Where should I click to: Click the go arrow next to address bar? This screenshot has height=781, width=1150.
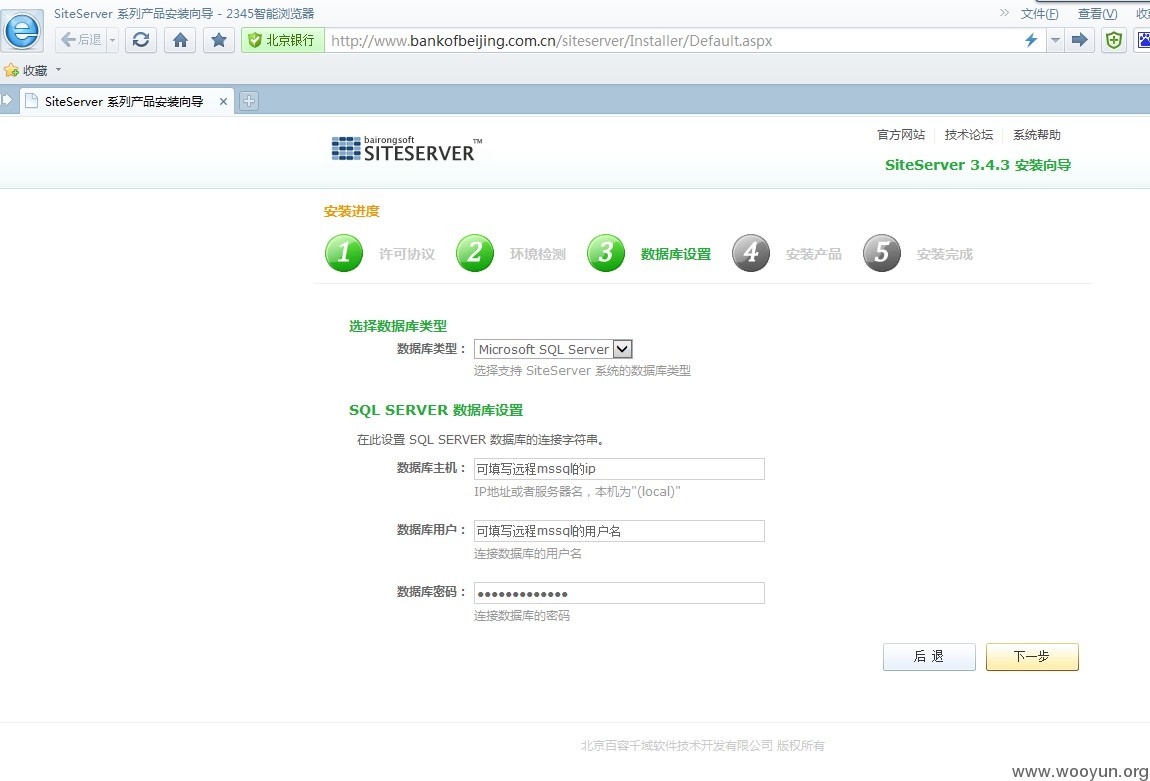pyautogui.click(x=1080, y=40)
